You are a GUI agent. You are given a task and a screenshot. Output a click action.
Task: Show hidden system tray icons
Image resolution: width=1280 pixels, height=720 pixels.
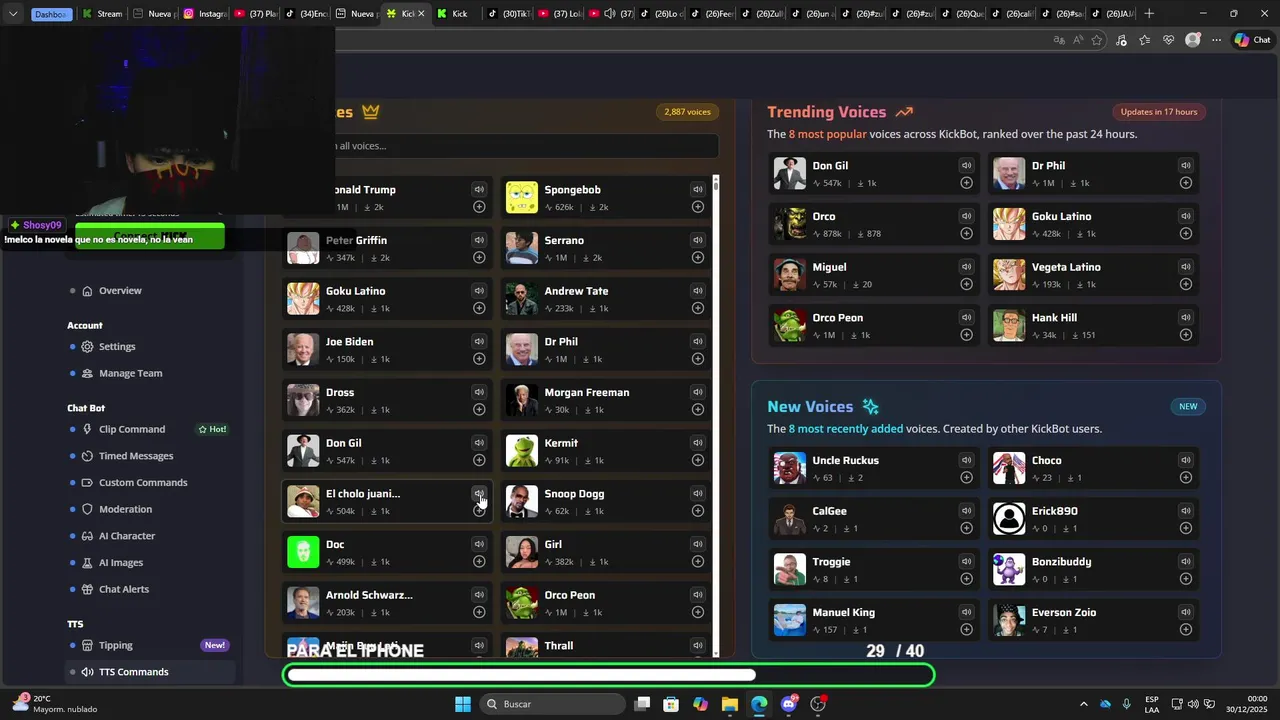(x=1083, y=704)
